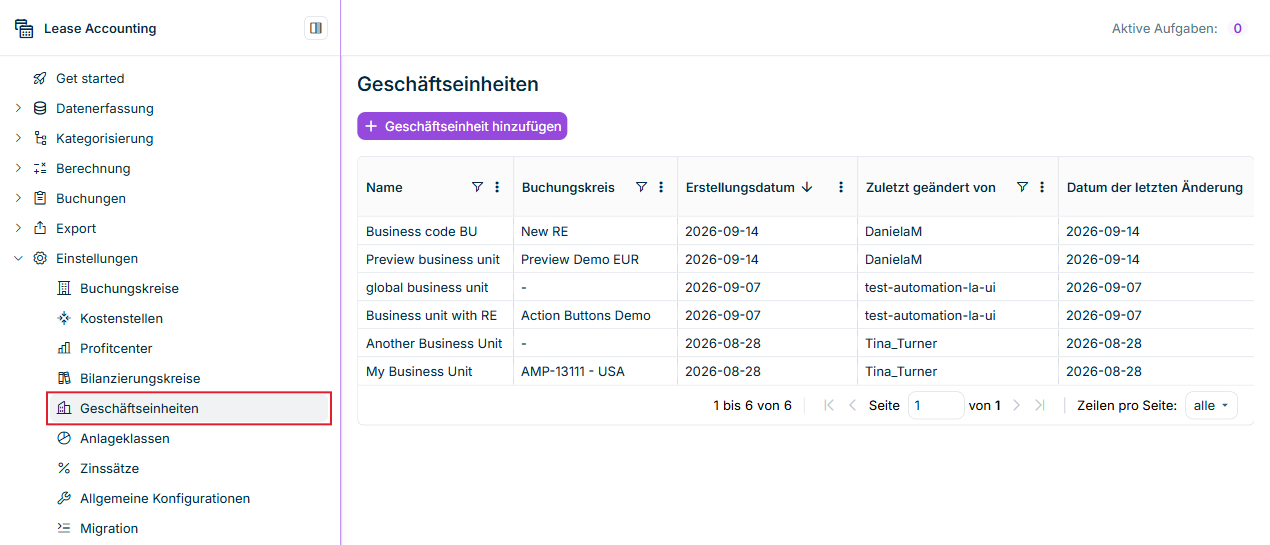Open the Zeilen pro Seite dropdown
This screenshot has width=1270, height=545.
pos(1211,405)
